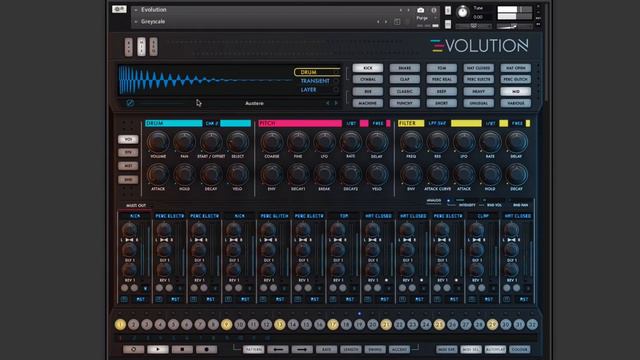The image size is (640, 360).
Task: Toggle sequencer step 32
Action: click(532, 324)
